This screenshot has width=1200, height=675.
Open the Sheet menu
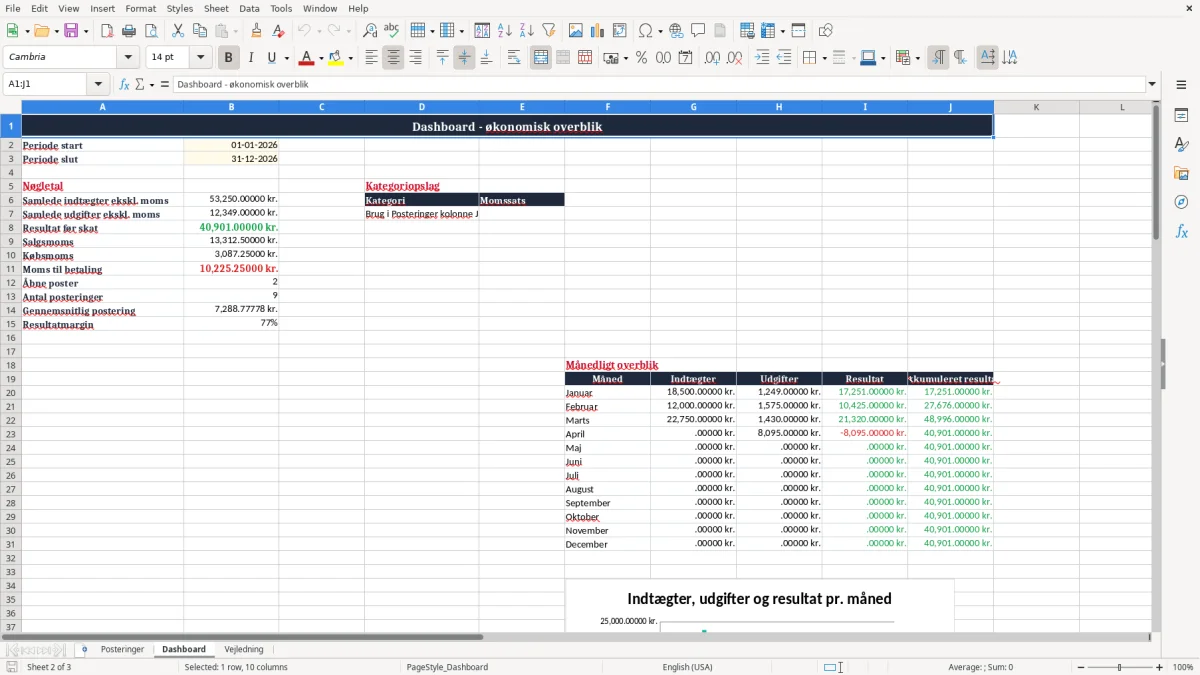pos(216,8)
